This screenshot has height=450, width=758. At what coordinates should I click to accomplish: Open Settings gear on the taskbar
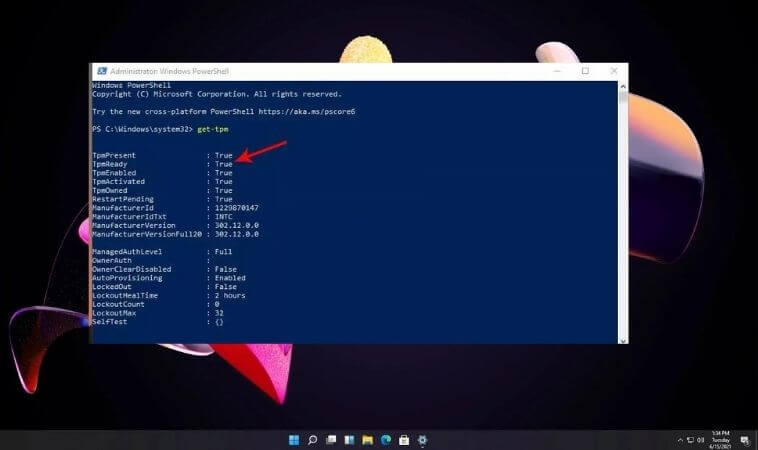pos(422,440)
